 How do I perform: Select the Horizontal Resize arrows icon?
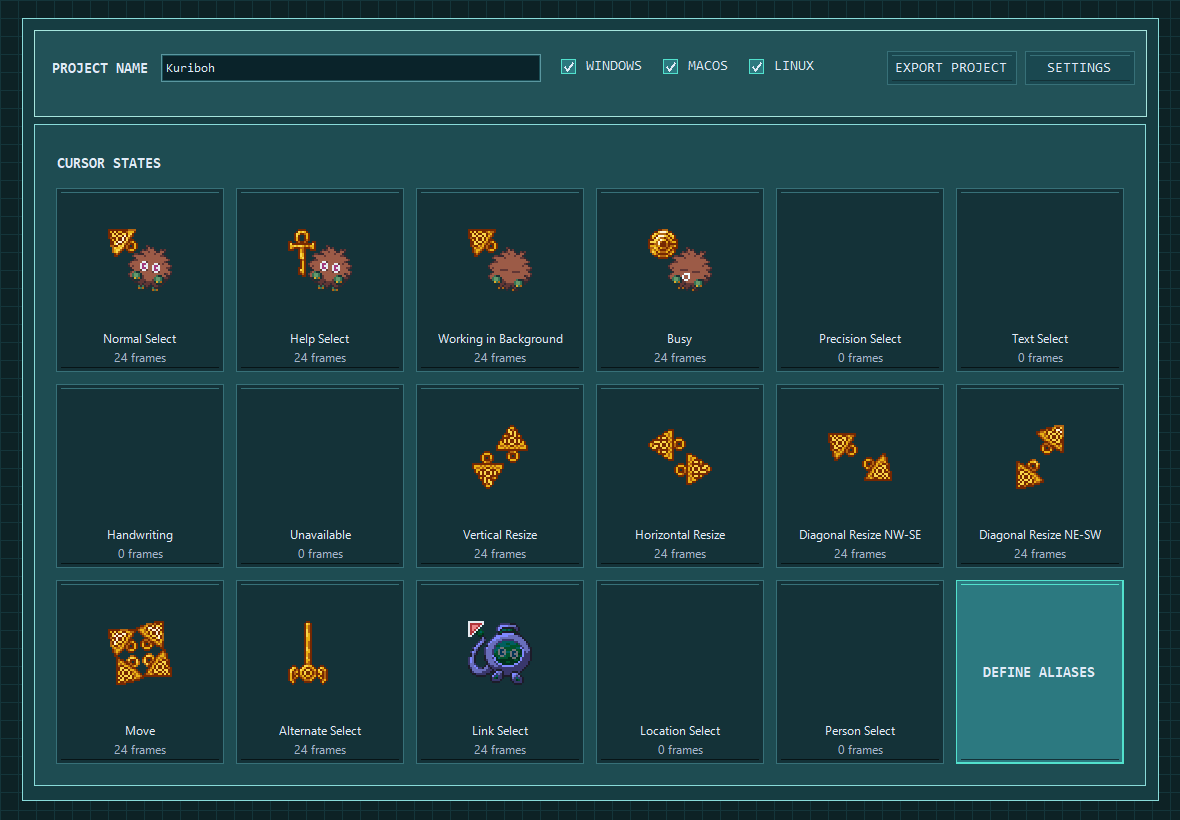[x=680, y=456]
